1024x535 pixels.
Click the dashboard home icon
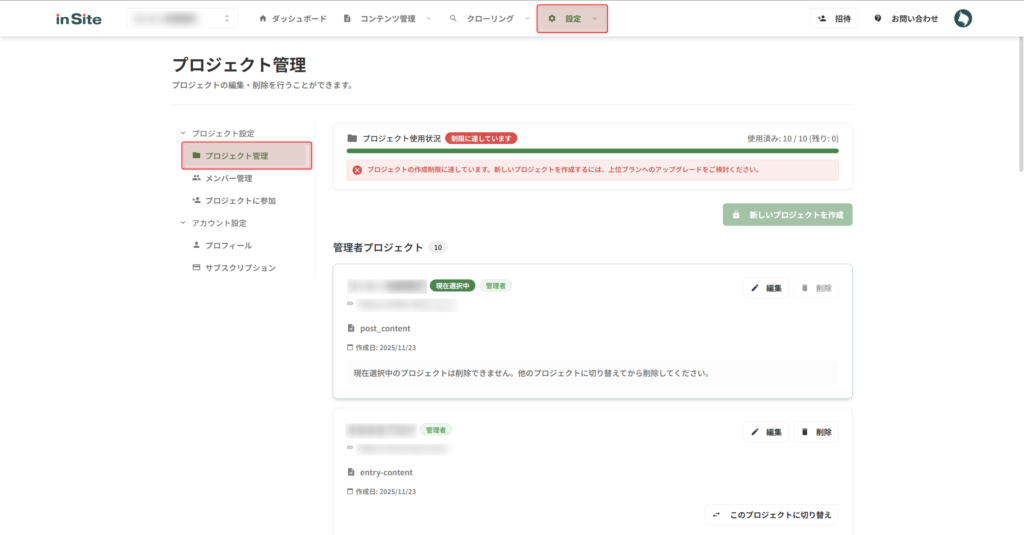coord(263,18)
